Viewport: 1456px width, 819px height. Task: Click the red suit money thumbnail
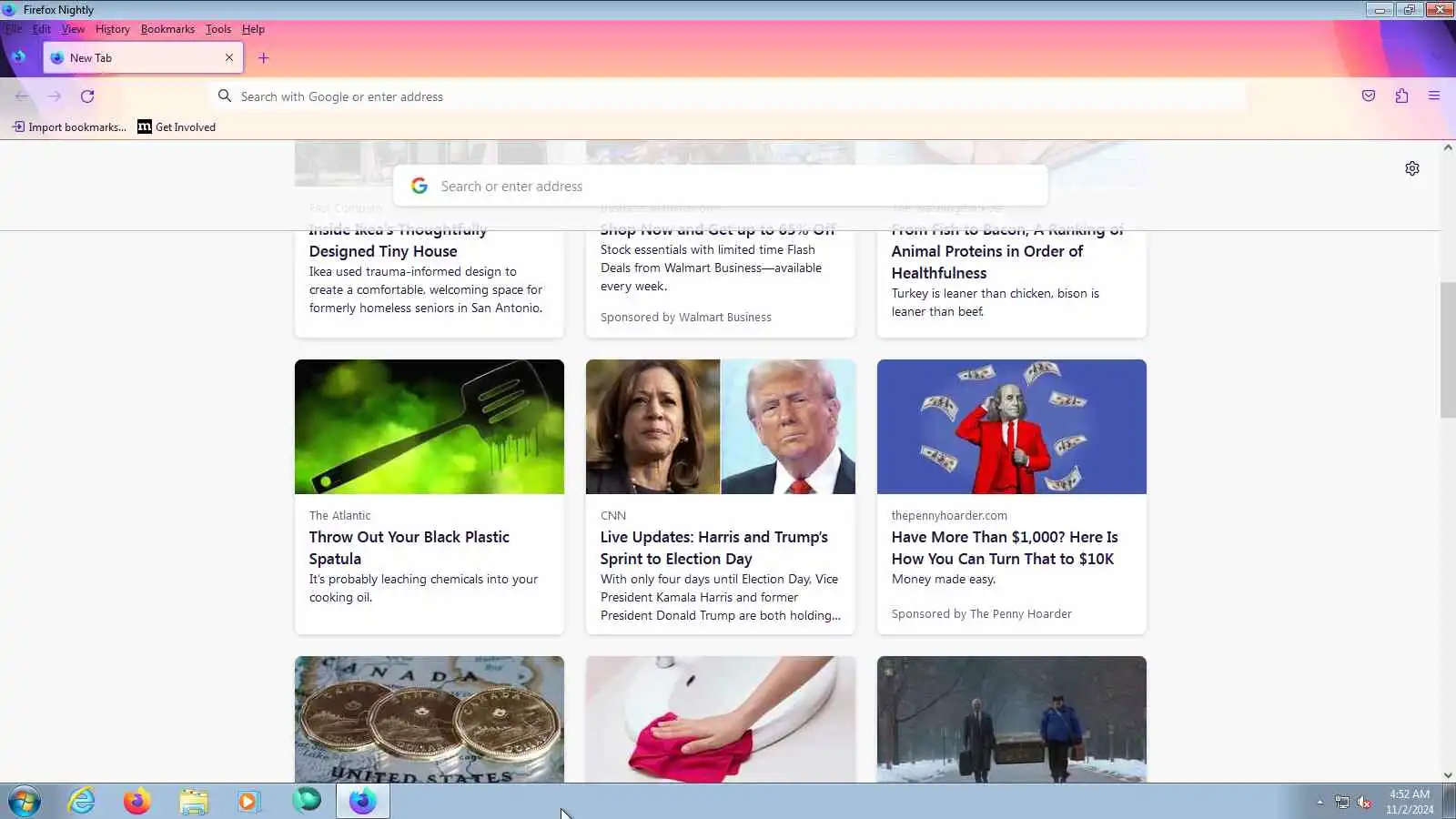point(1012,427)
